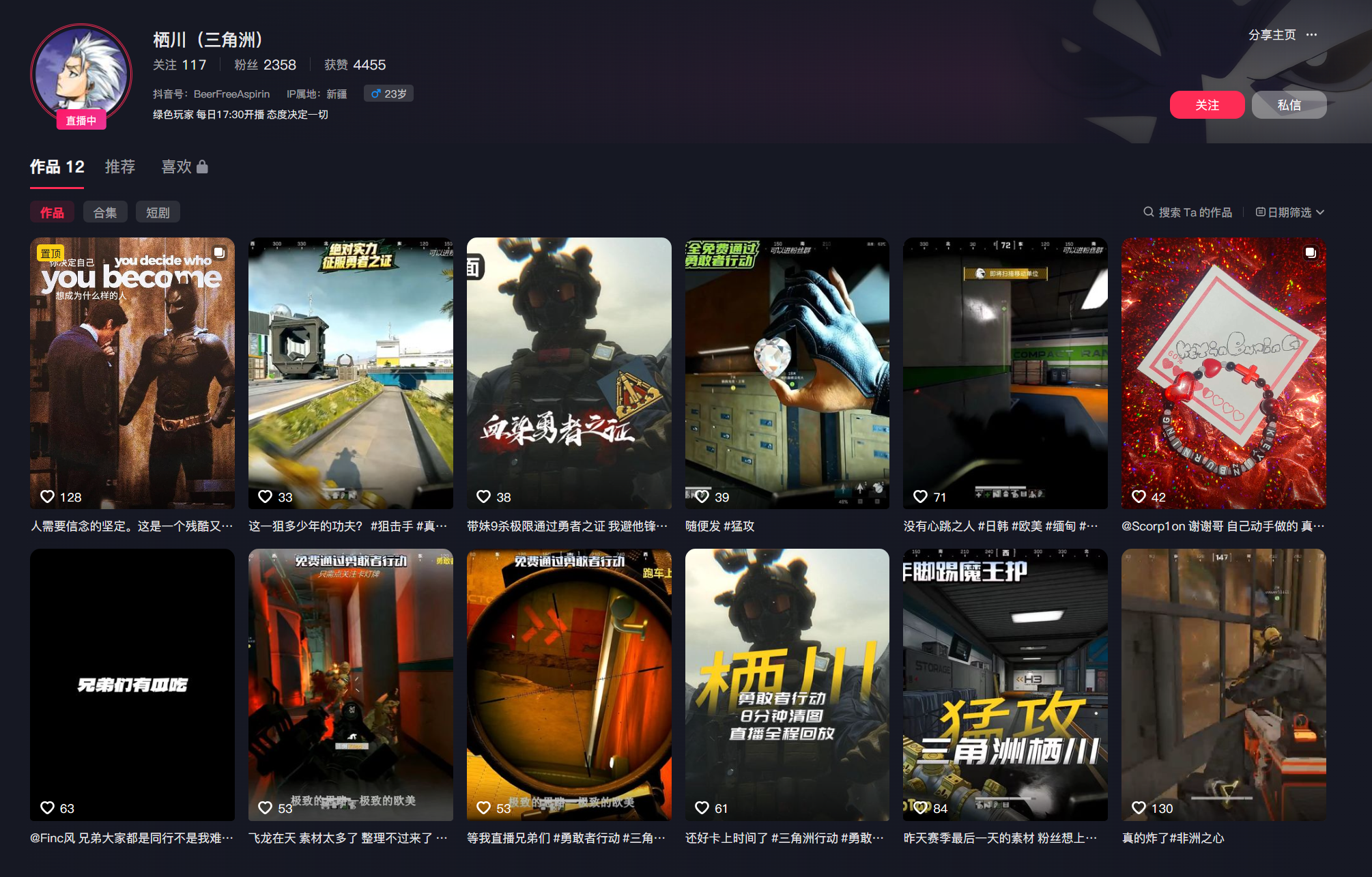
Task: Follow the user with the 关注 button
Action: [x=1207, y=104]
